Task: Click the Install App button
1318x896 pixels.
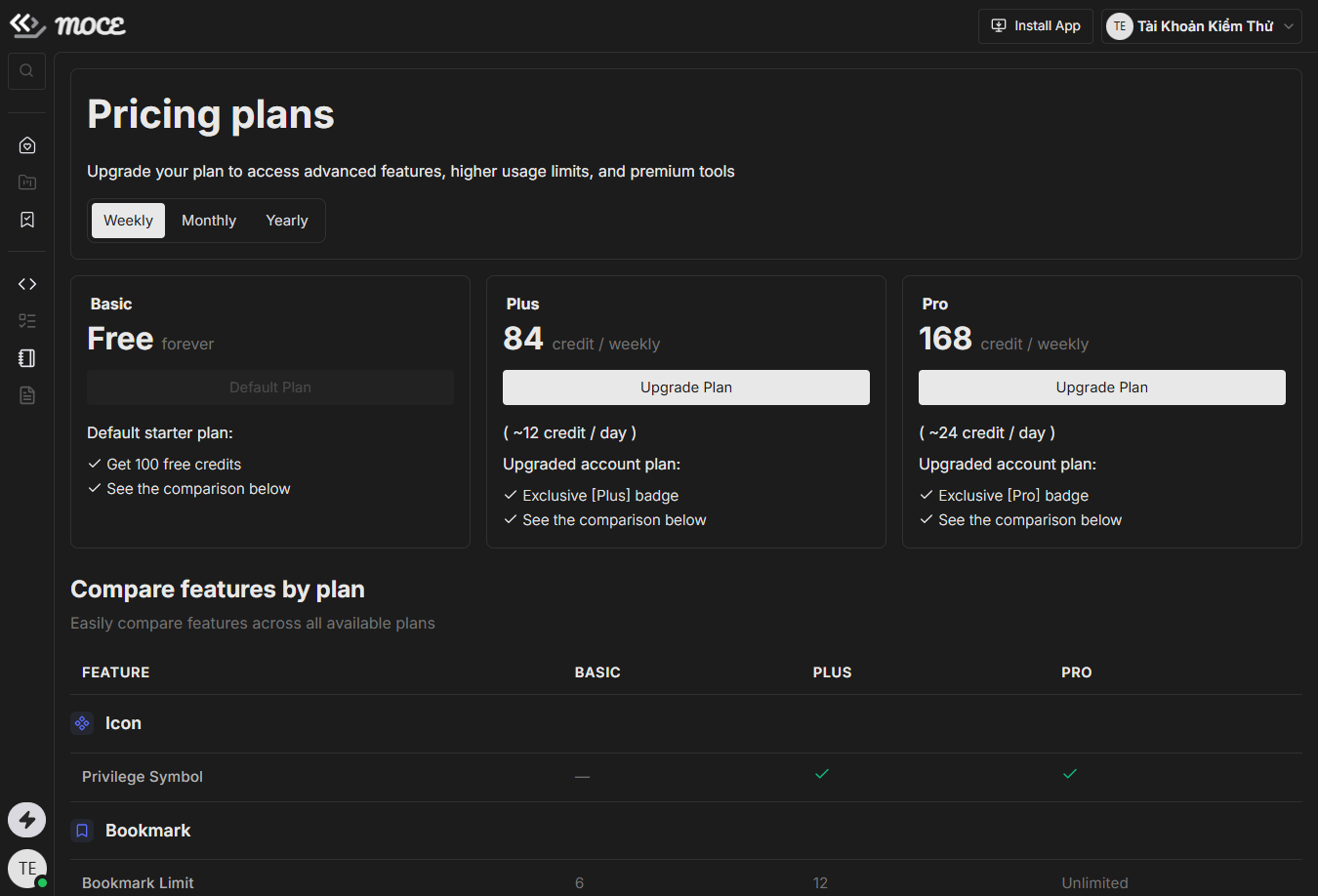Action: (x=1036, y=26)
